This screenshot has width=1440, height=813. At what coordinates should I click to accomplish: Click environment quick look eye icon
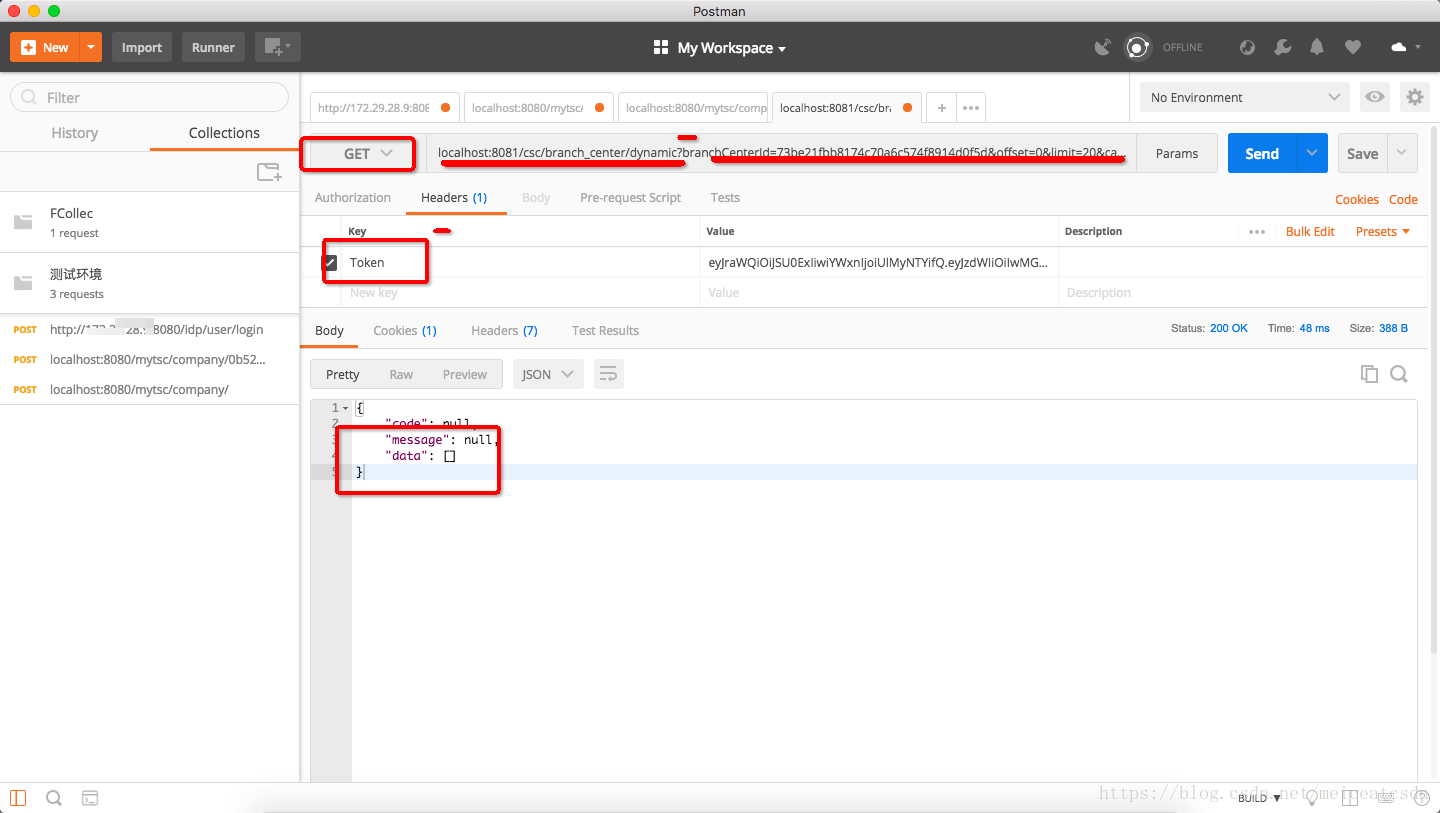[1375, 97]
